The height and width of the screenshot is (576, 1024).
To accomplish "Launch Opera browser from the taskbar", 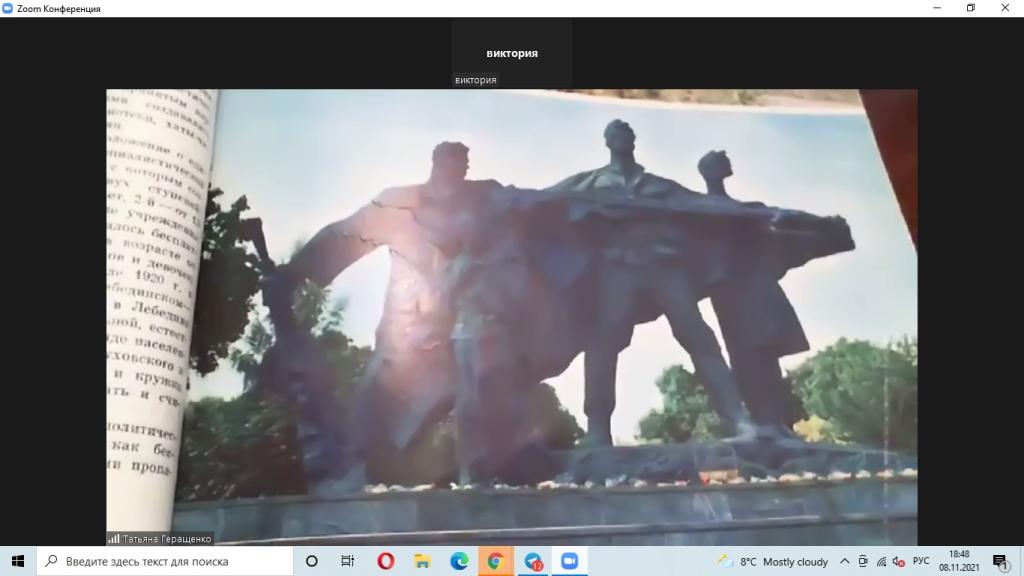I will click(x=386, y=561).
